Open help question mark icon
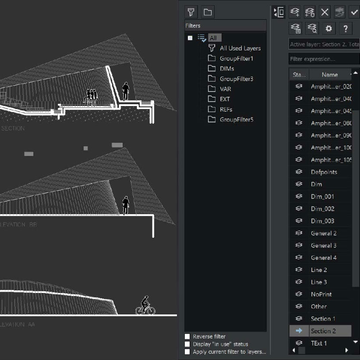Image resolution: width=360 pixels, height=360 pixels. point(345,28)
